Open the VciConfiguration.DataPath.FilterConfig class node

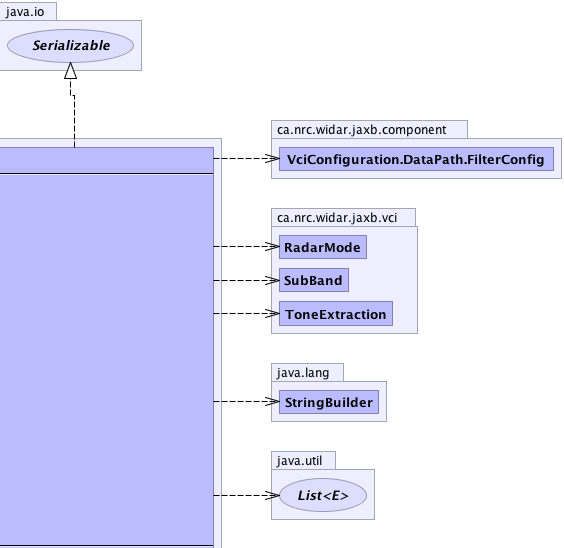point(416,159)
